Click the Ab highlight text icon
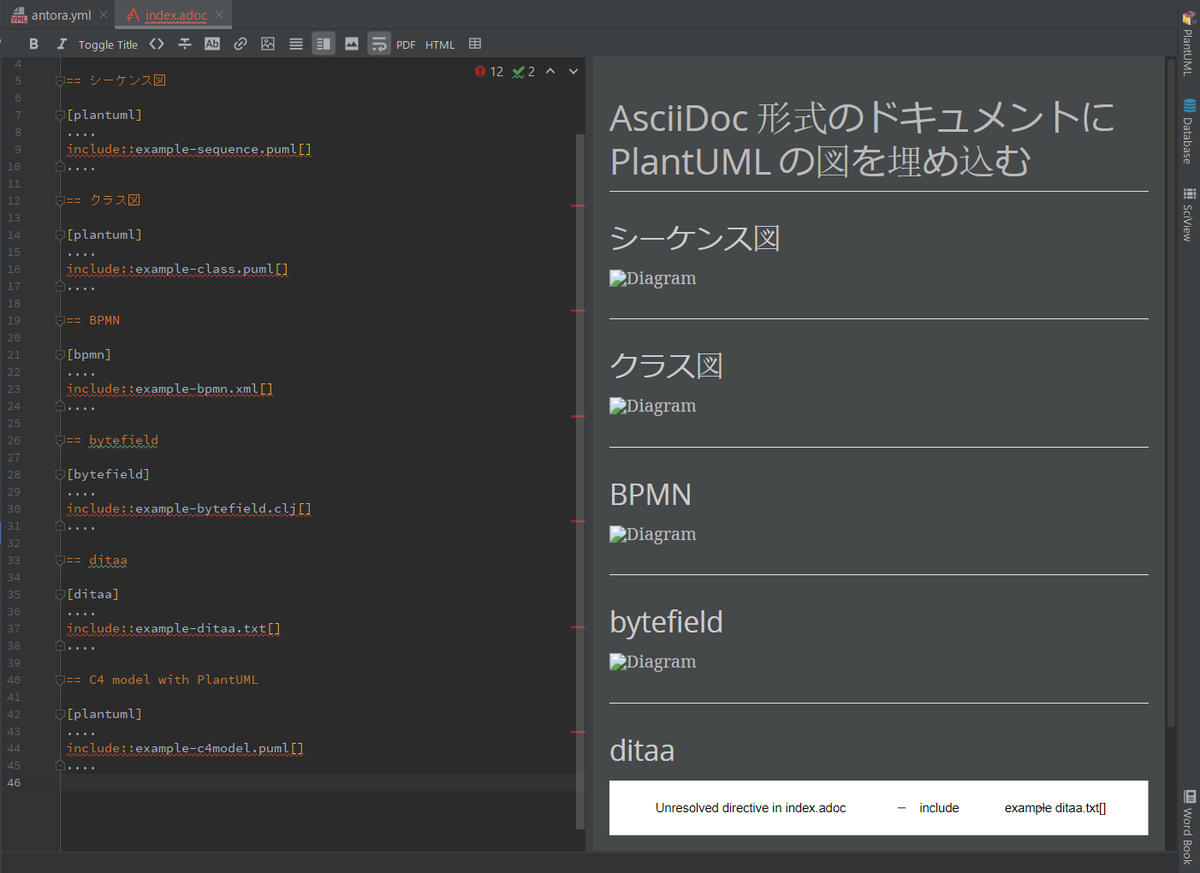 (212, 44)
